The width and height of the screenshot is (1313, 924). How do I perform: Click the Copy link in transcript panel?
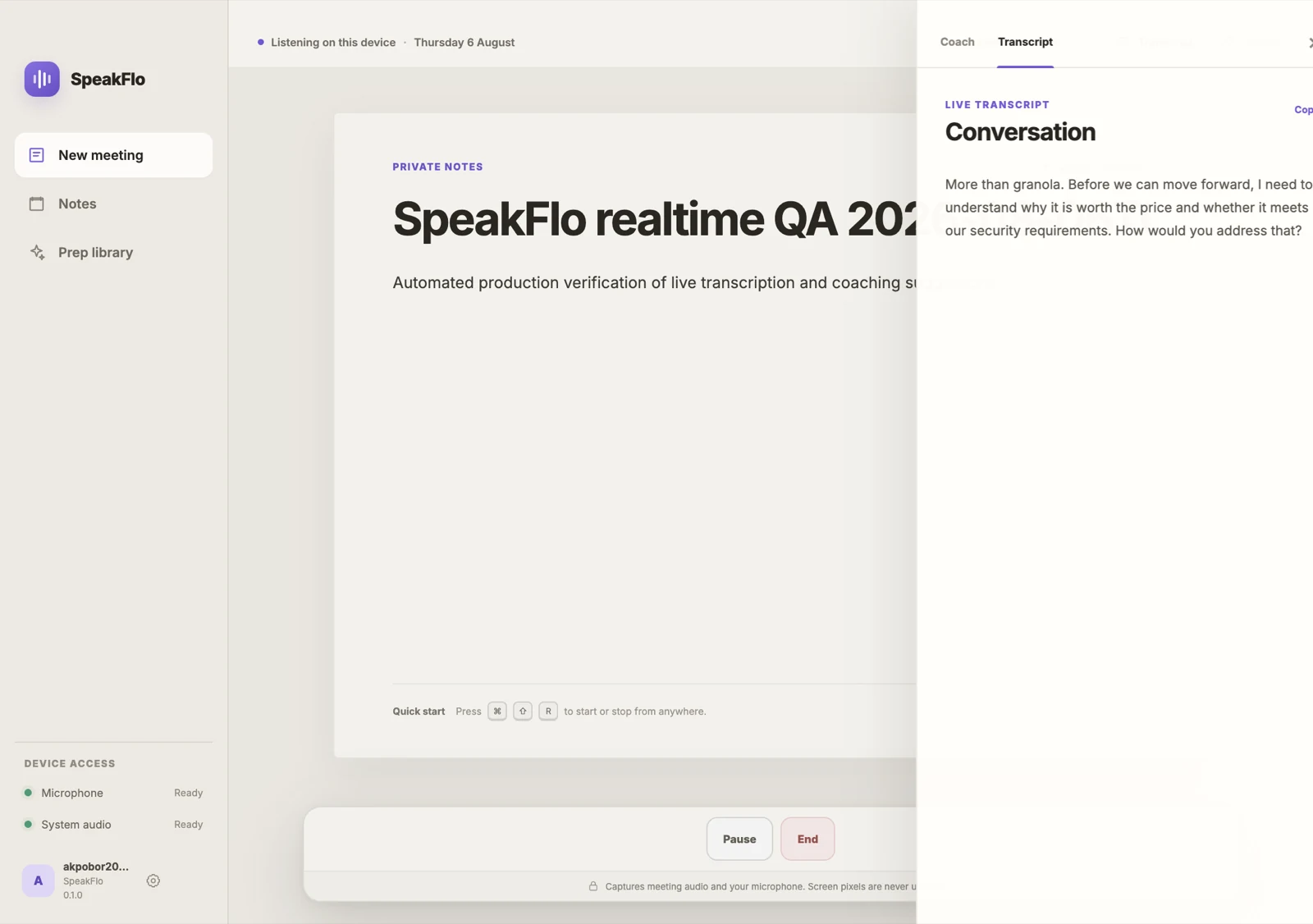(1303, 109)
